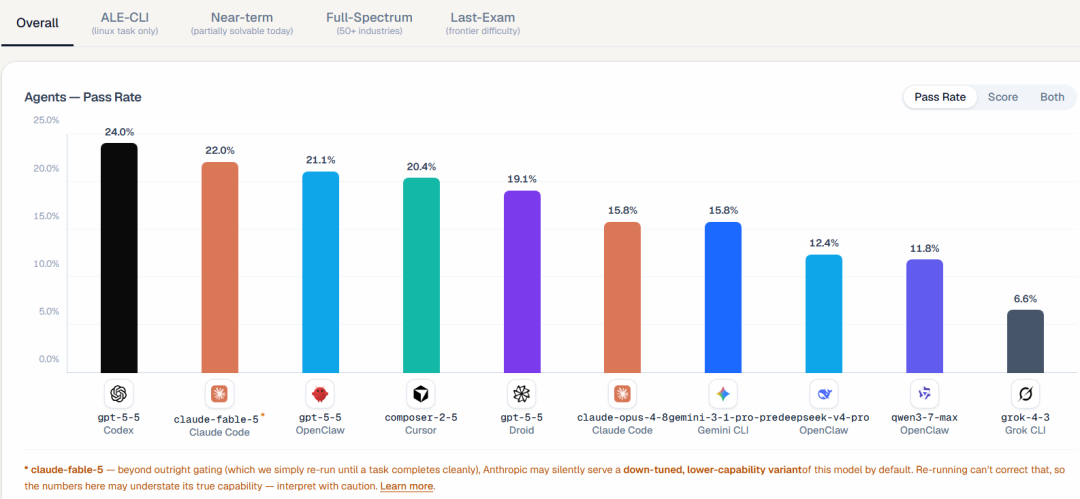
Task: Open the Full-Spectrum tab
Action: pos(369,23)
